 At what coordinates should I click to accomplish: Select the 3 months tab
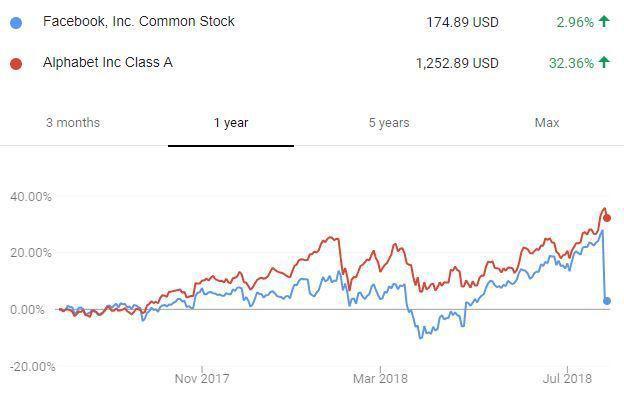73,123
